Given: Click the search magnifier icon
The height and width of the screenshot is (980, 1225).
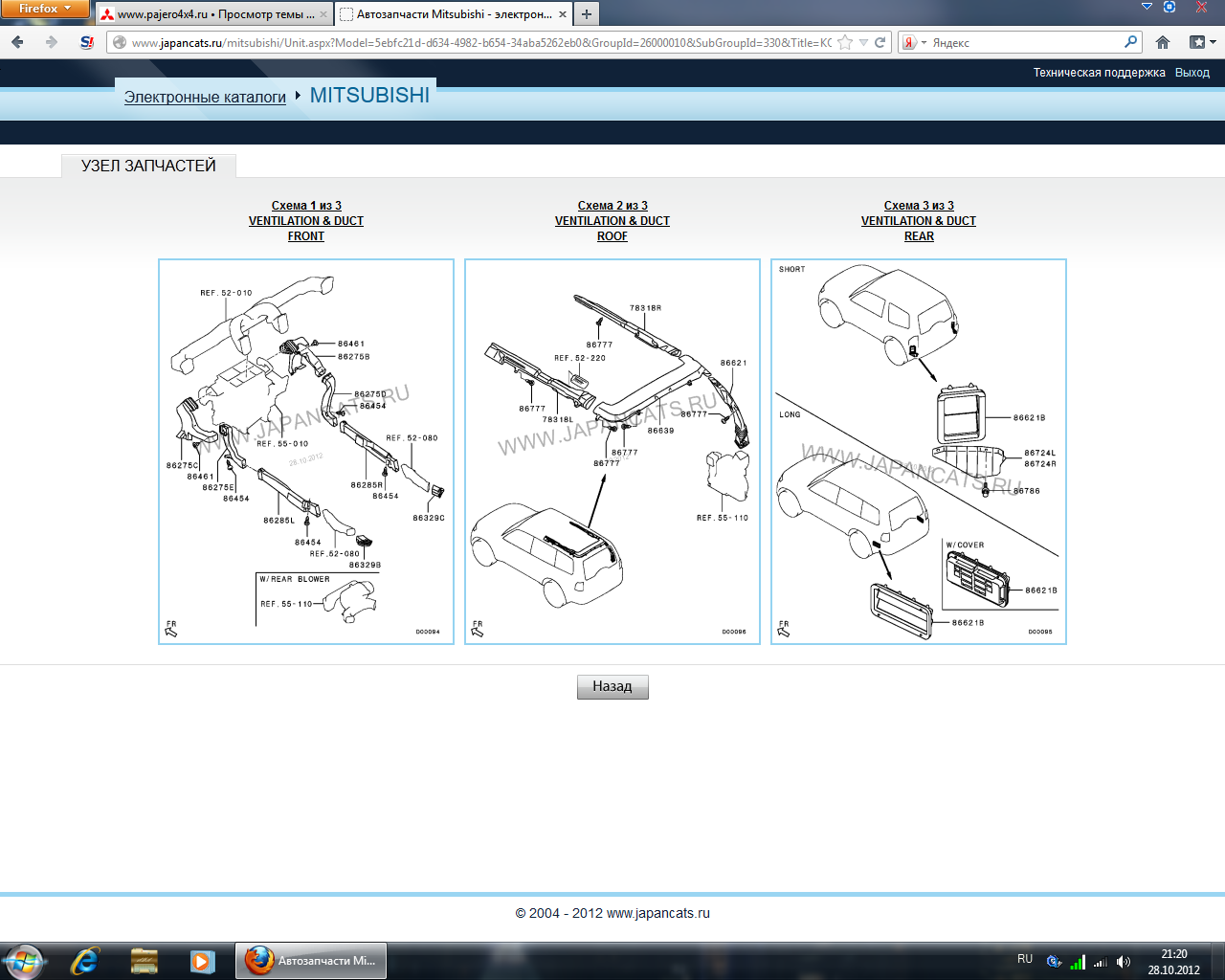Looking at the screenshot, I should pos(1130,42).
